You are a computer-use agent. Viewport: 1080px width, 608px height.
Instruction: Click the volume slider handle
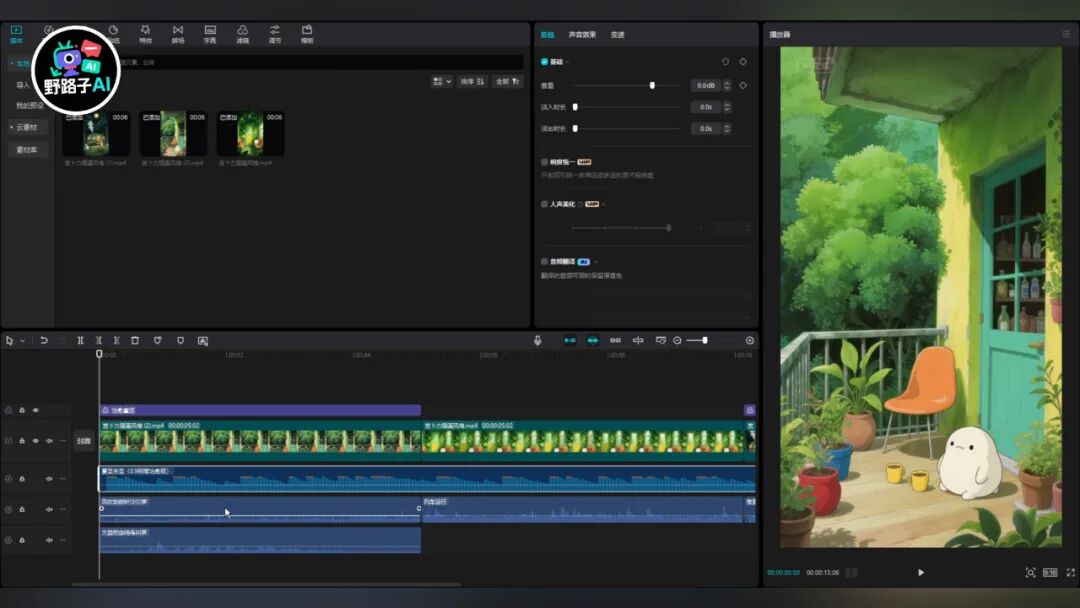click(652, 85)
